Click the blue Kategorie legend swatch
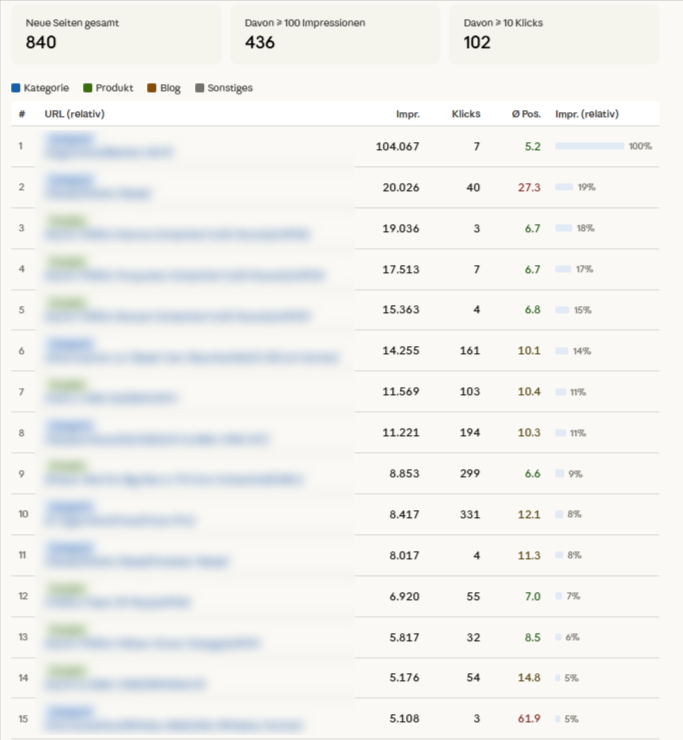 (16, 88)
